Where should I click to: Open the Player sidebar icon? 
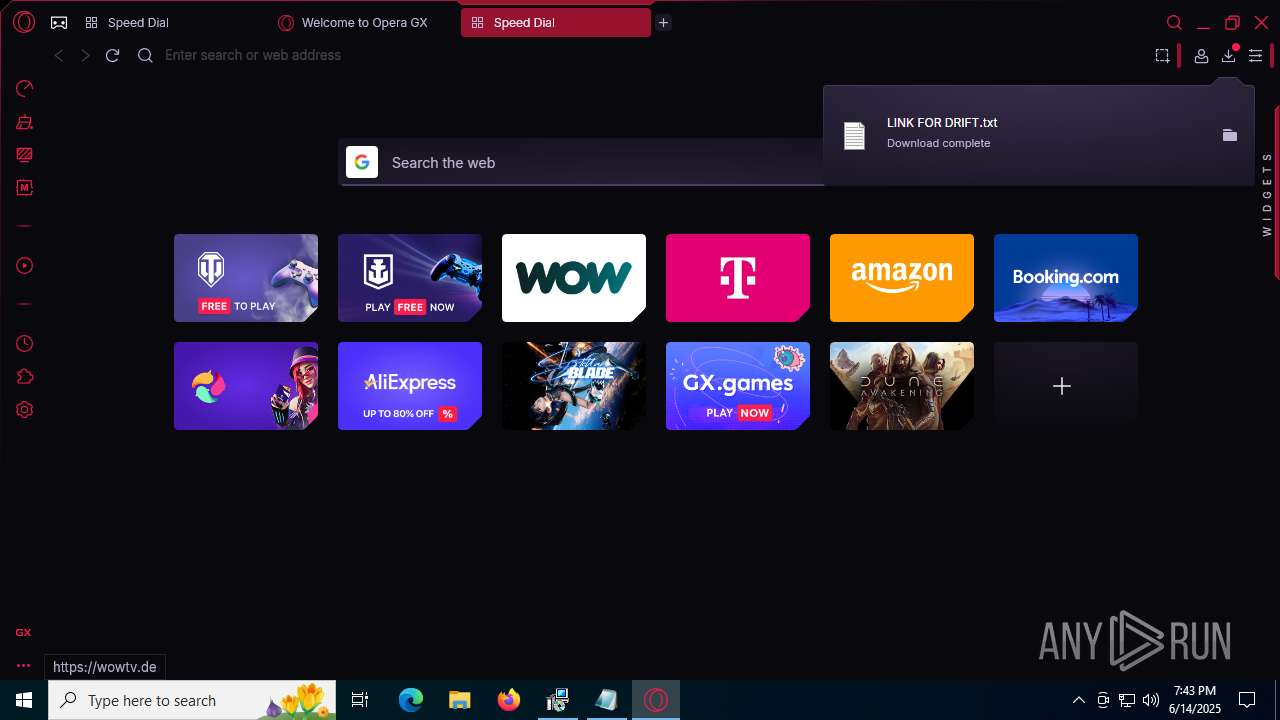(x=25, y=266)
